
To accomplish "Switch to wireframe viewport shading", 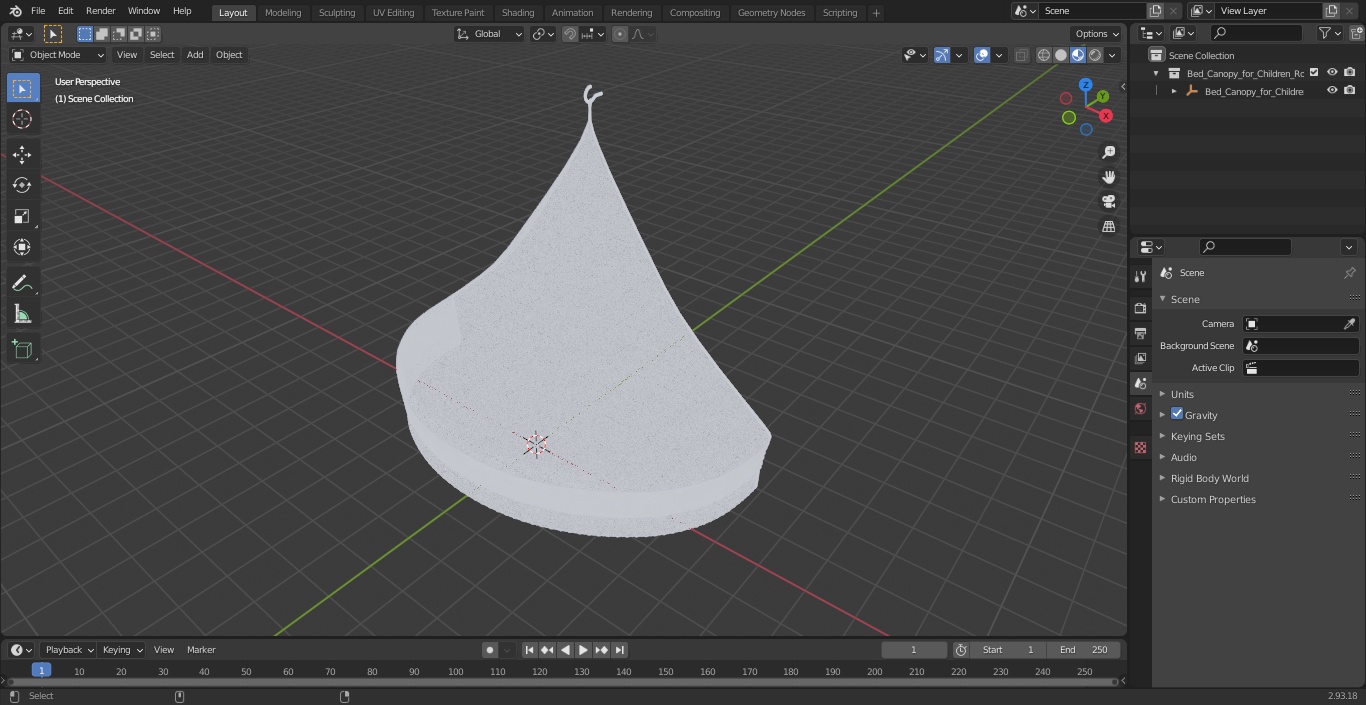I will pos(1044,55).
